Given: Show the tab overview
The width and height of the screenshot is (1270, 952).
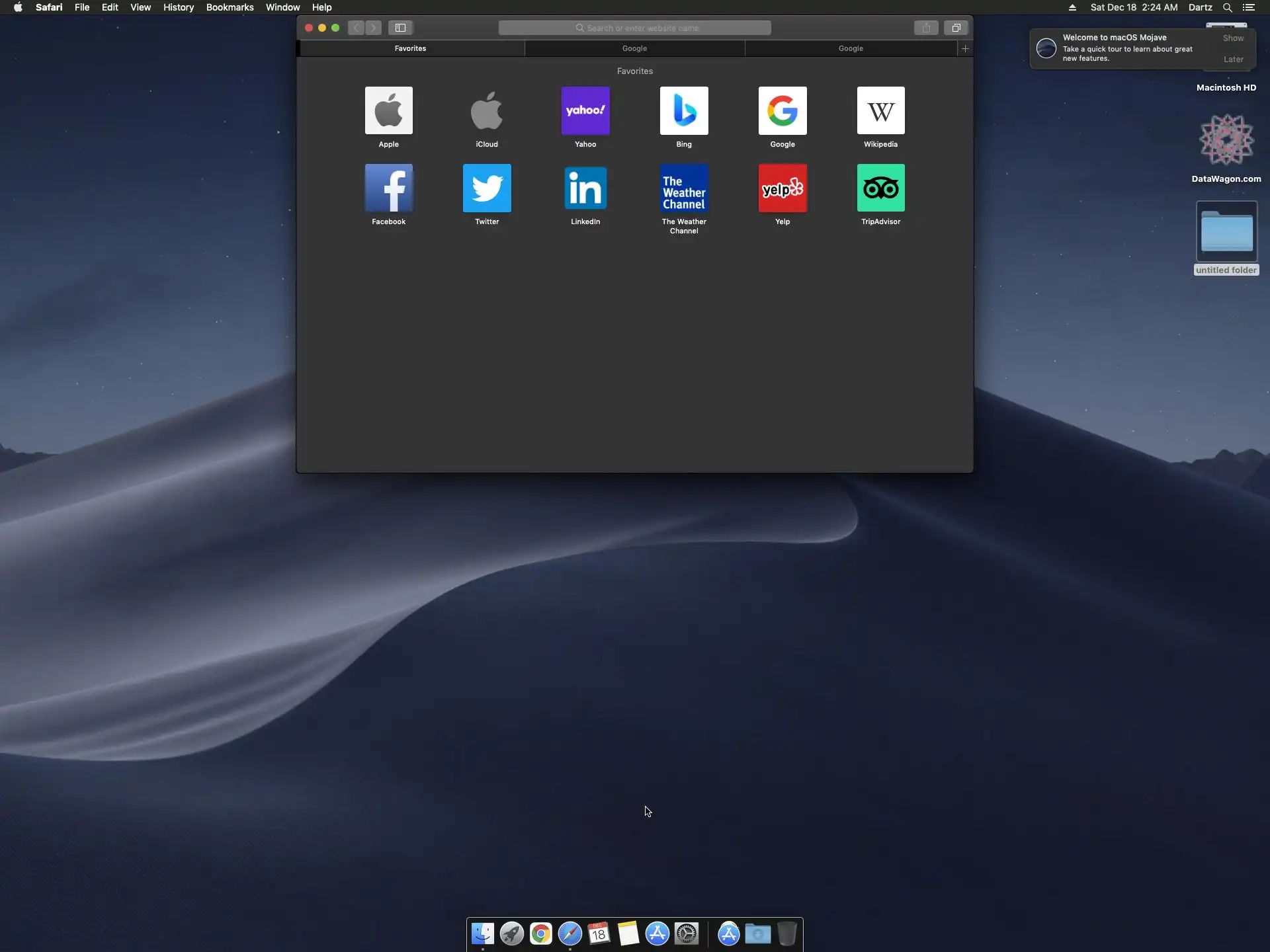Looking at the screenshot, I should (956, 28).
